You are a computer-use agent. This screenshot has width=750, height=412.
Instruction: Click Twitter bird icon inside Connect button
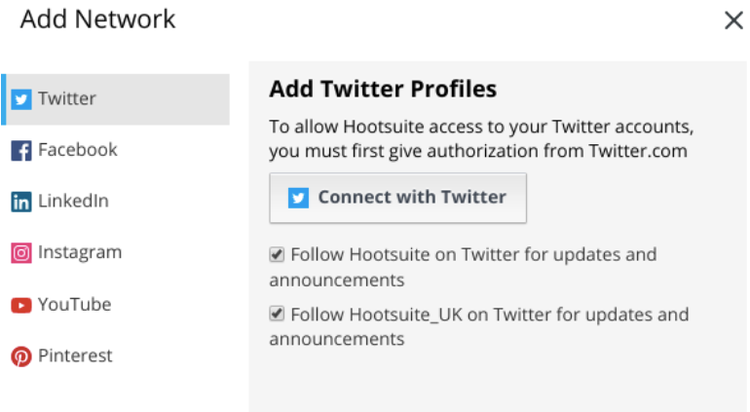tap(298, 198)
